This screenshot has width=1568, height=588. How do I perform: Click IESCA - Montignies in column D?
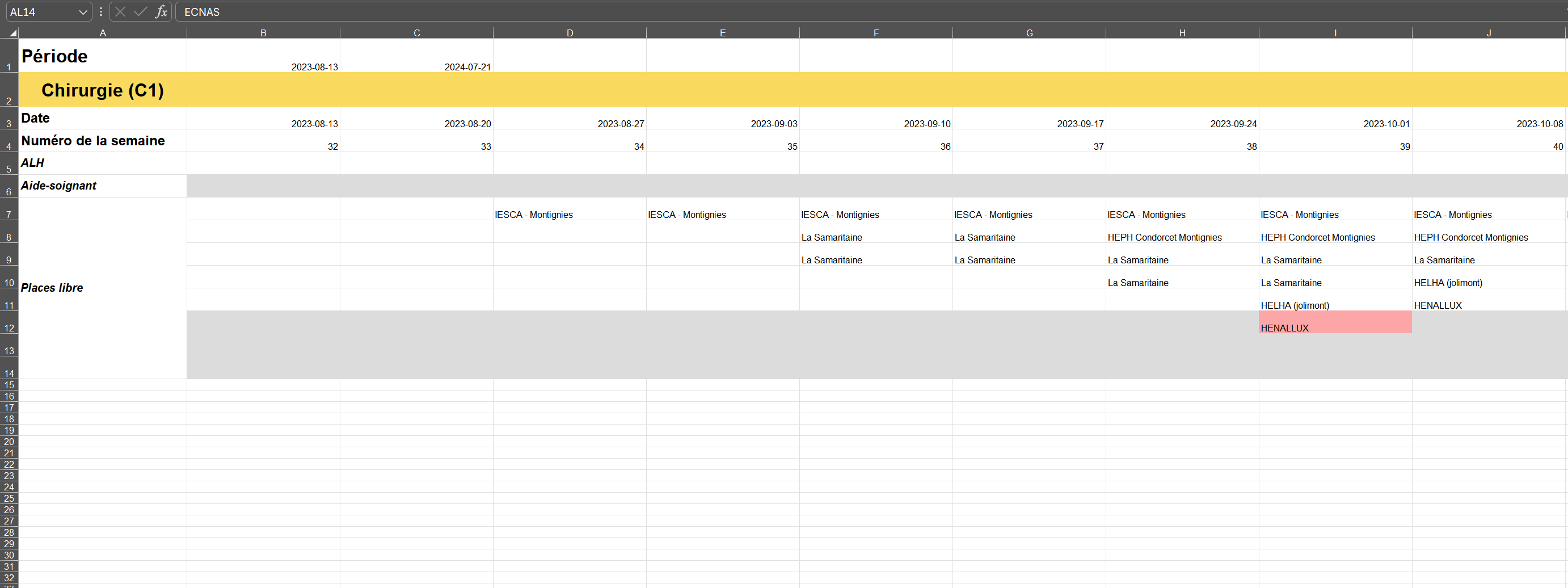570,209
